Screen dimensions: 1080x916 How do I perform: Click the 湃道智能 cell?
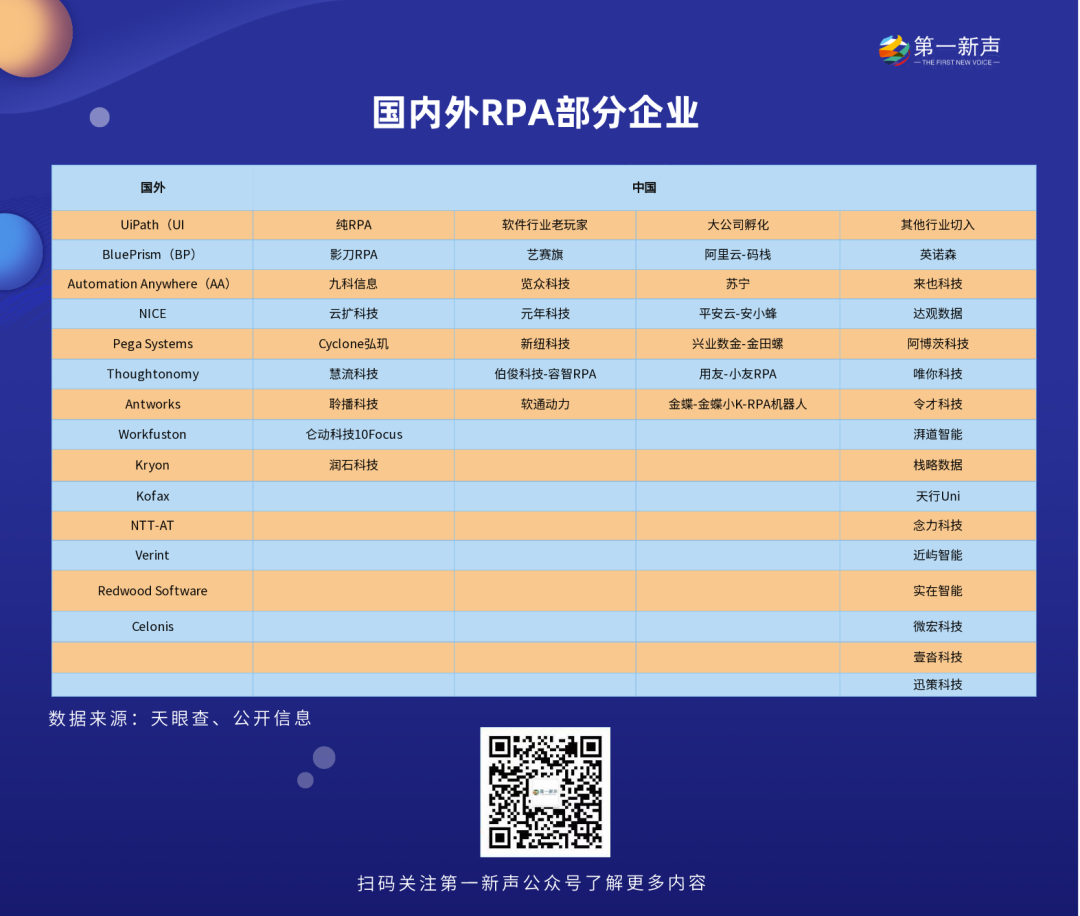[937, 435]
